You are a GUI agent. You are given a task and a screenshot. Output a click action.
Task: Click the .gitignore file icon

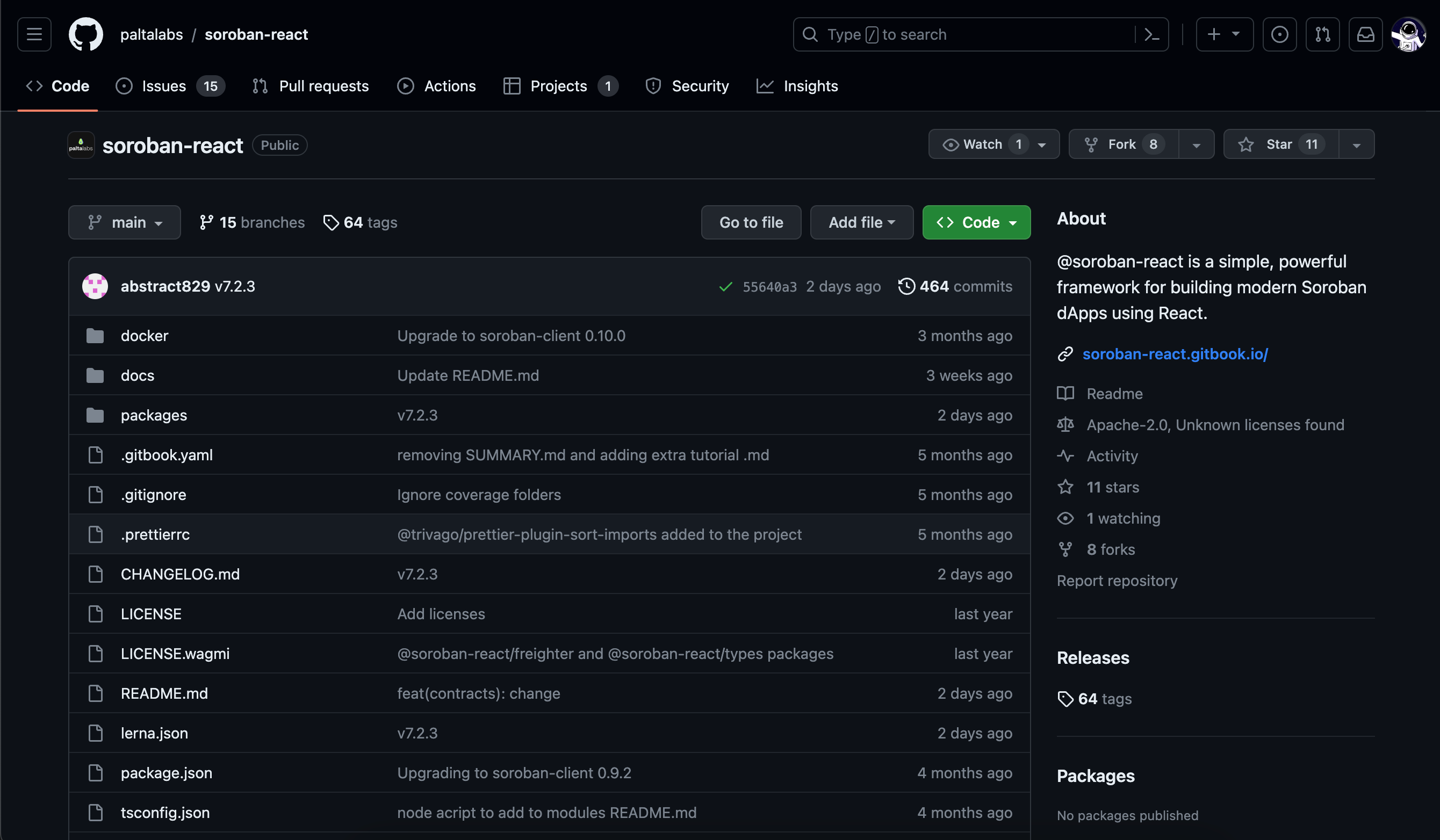pyautogui.click(x=96, y=495)
